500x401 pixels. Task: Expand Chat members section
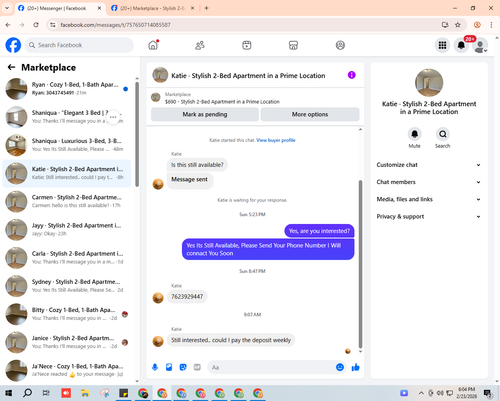(x=429, y=182)
